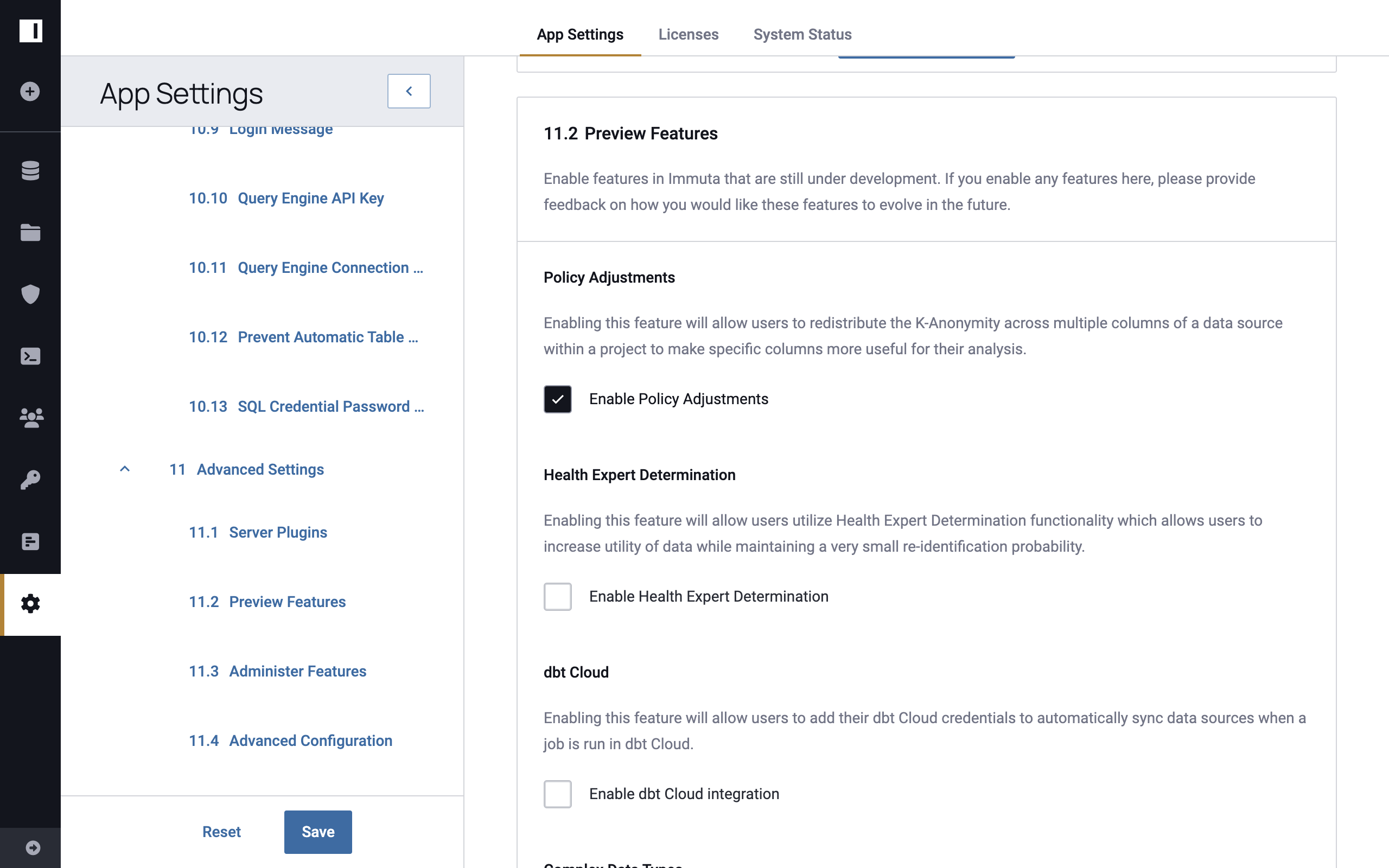Switch to the App Settings tab
Viewport: 1389px width, 868px height.
coord(579,34)
